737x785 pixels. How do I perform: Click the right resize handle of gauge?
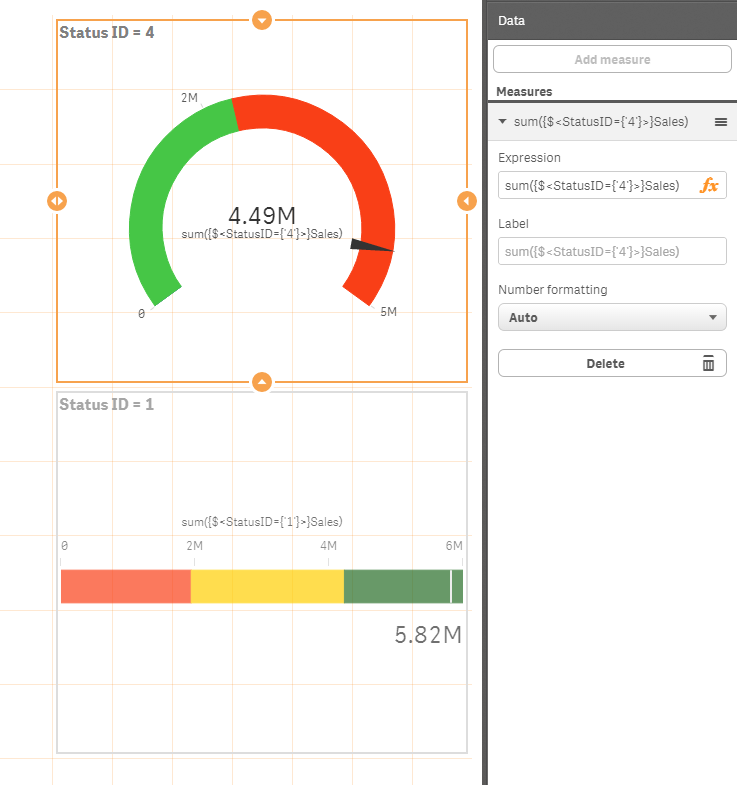[x=467, y=201]
